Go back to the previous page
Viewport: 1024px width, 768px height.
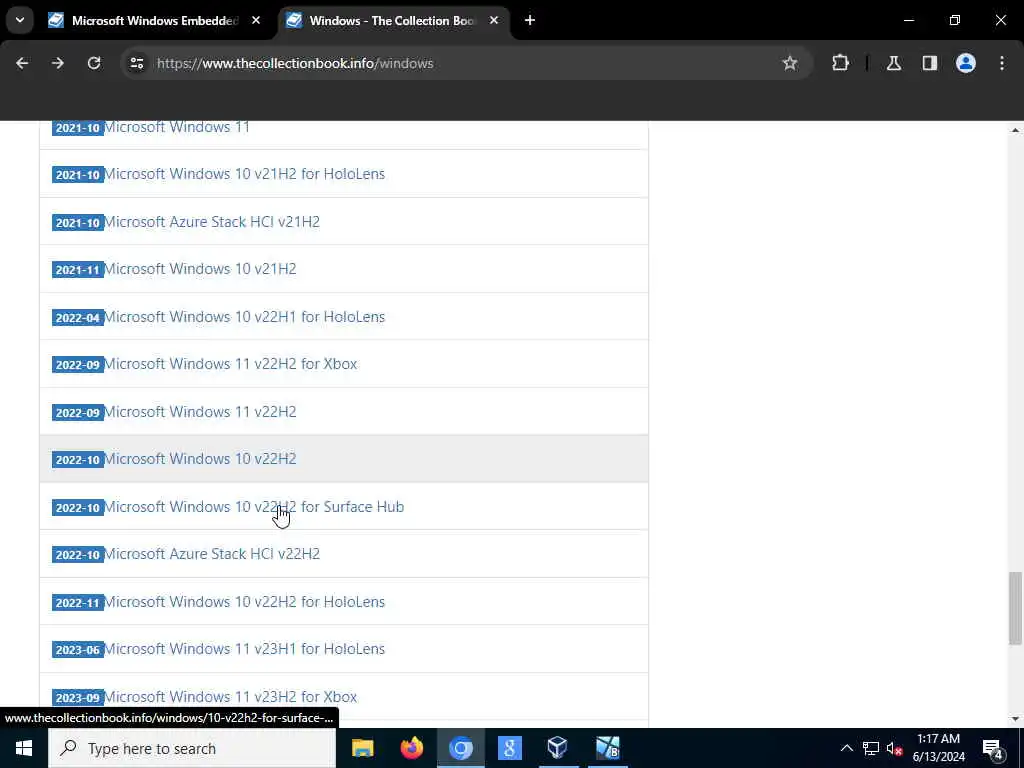(22, 63)
